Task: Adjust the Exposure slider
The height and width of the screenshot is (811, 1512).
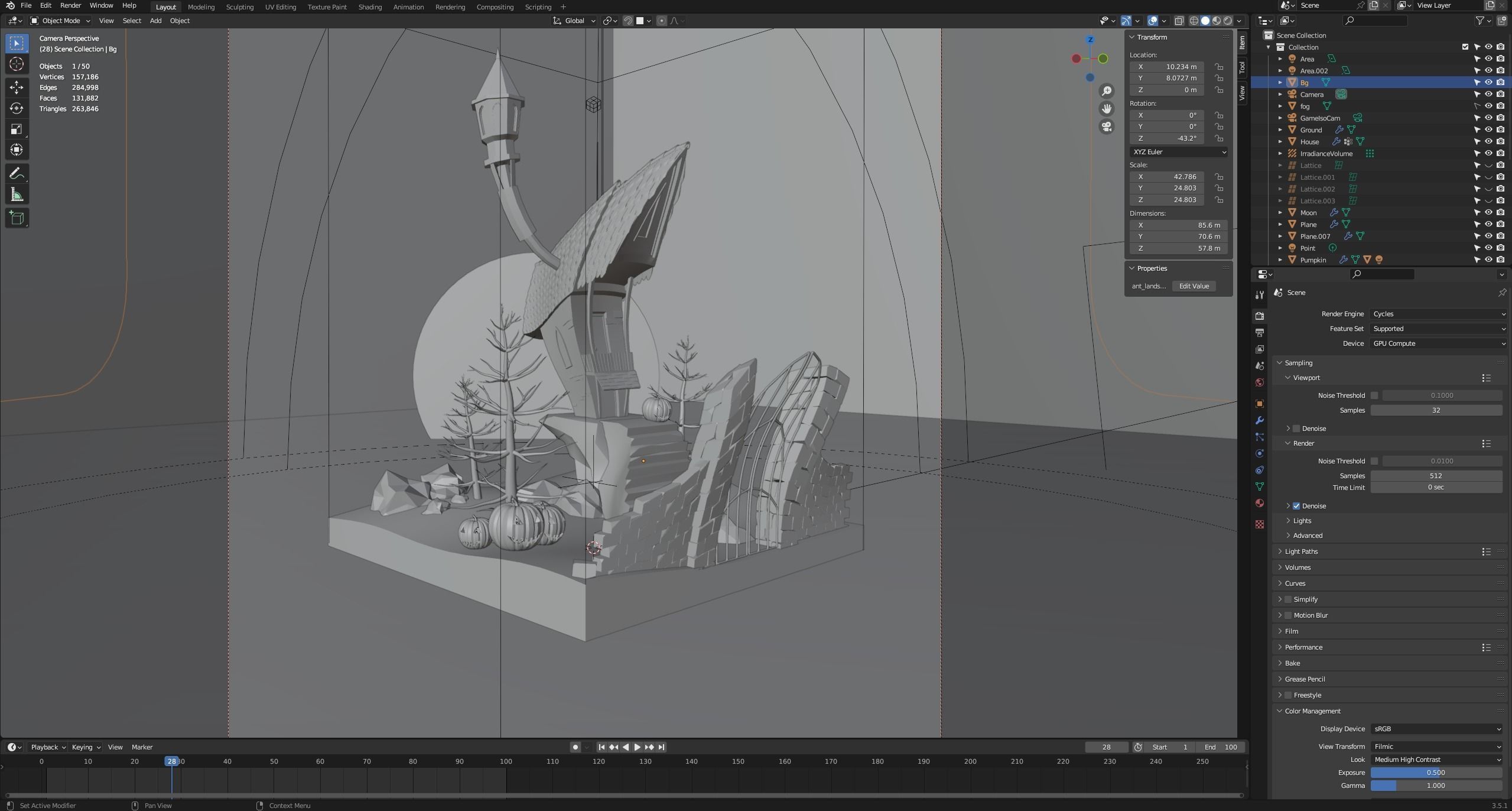Action: click(1436, 773)
